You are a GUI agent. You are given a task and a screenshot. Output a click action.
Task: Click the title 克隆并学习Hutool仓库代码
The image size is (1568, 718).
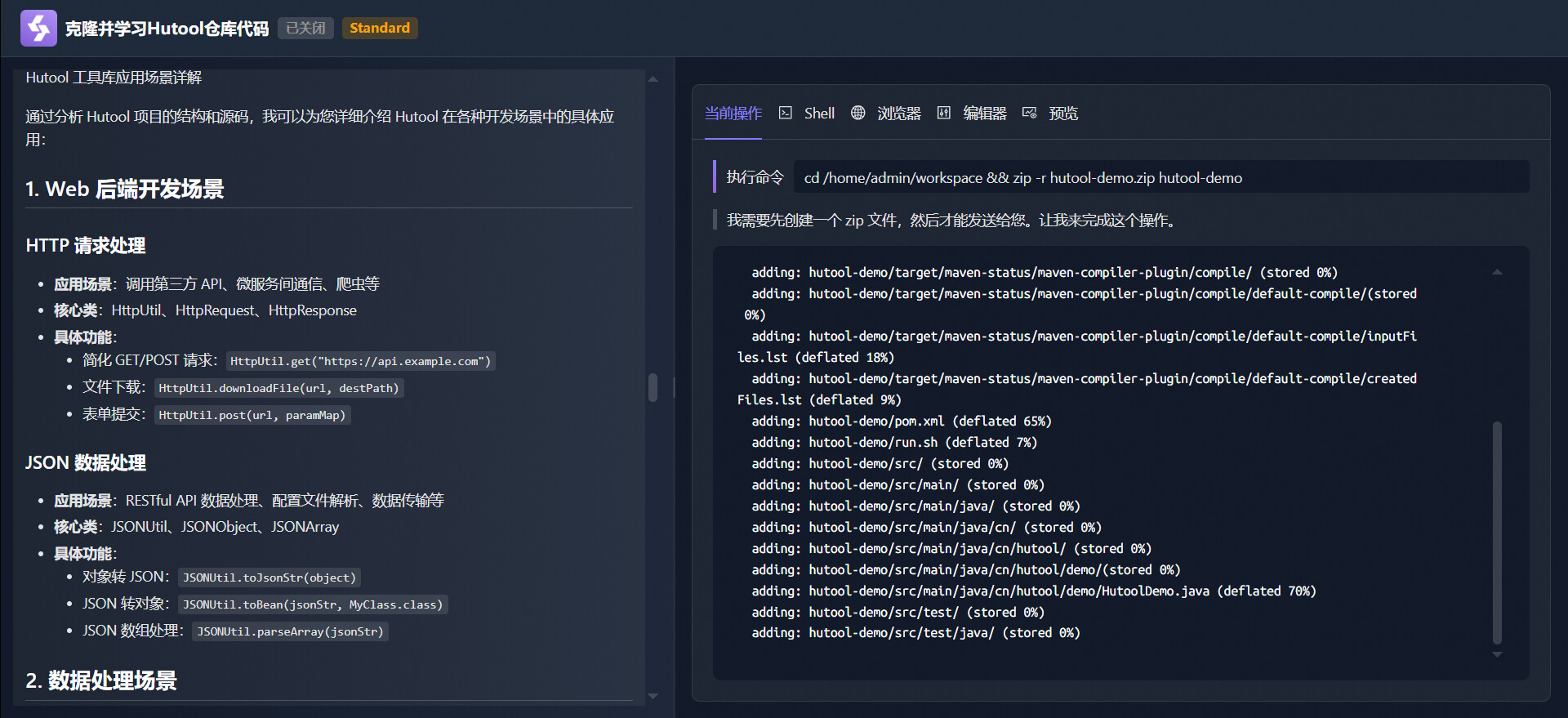tap(167, 29)
